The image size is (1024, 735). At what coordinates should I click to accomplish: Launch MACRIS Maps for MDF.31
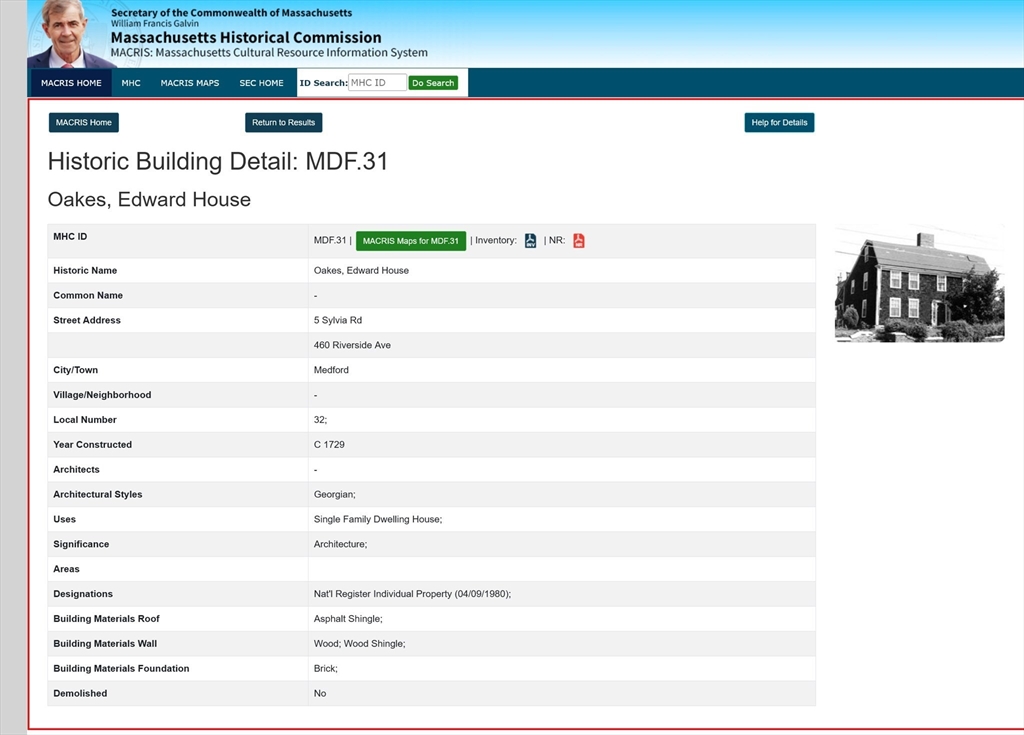410,241
